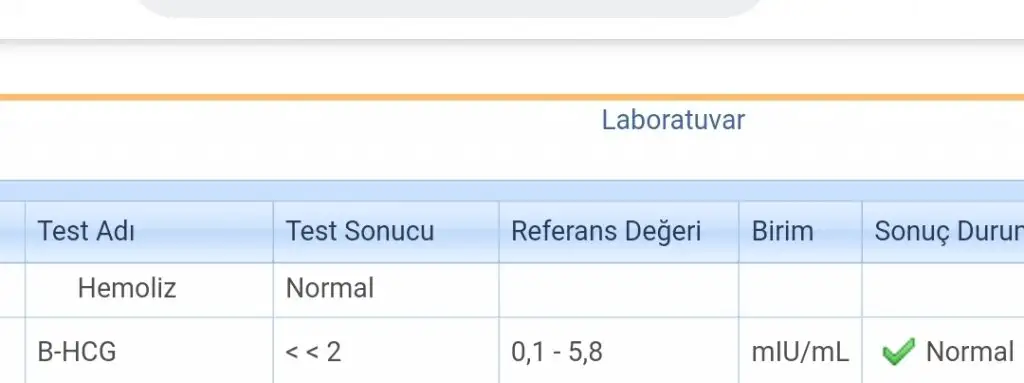
Task: Click the gray rounded bar at top
Action: 451,8
